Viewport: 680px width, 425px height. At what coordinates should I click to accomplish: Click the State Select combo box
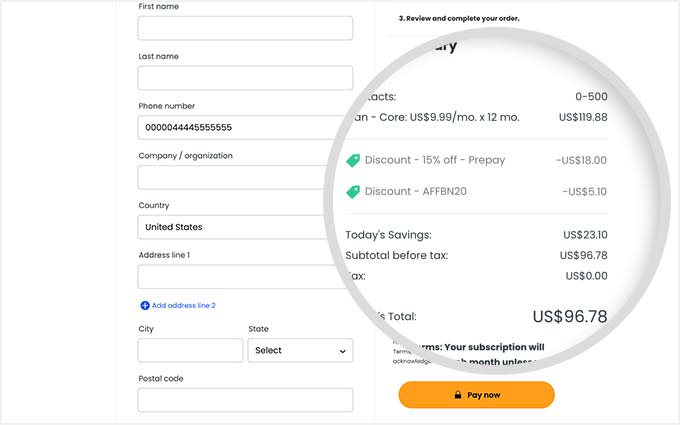tap(301, 350)
